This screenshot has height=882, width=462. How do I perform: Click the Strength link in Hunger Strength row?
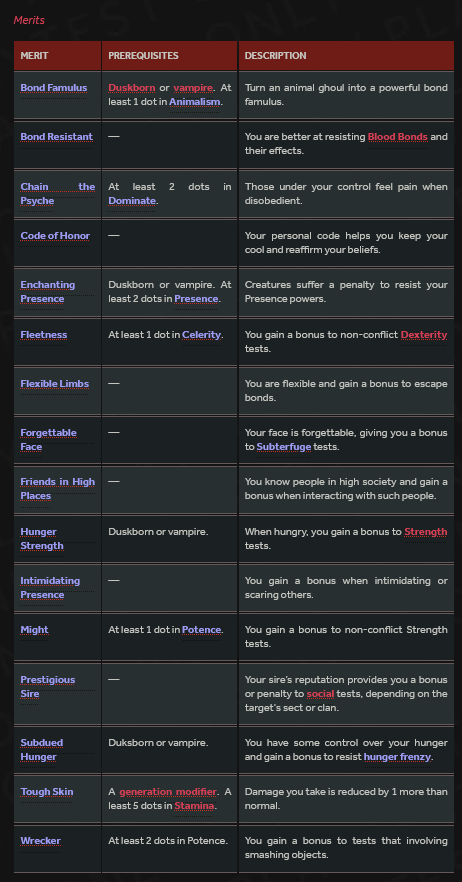425,532
